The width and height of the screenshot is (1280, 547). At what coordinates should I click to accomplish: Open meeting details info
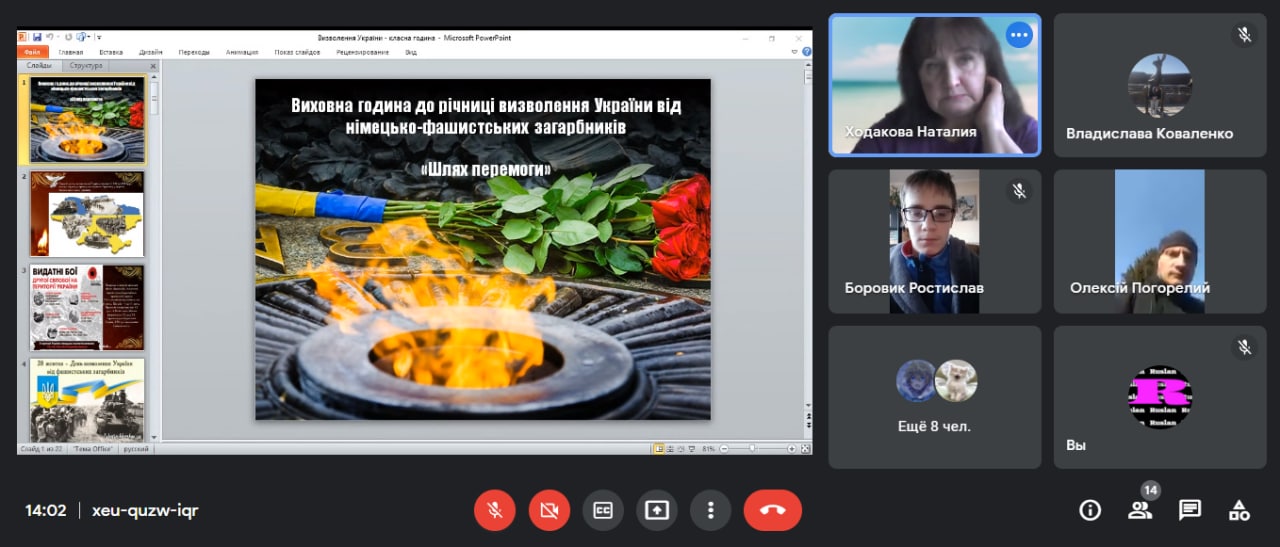click(1089, 510)
